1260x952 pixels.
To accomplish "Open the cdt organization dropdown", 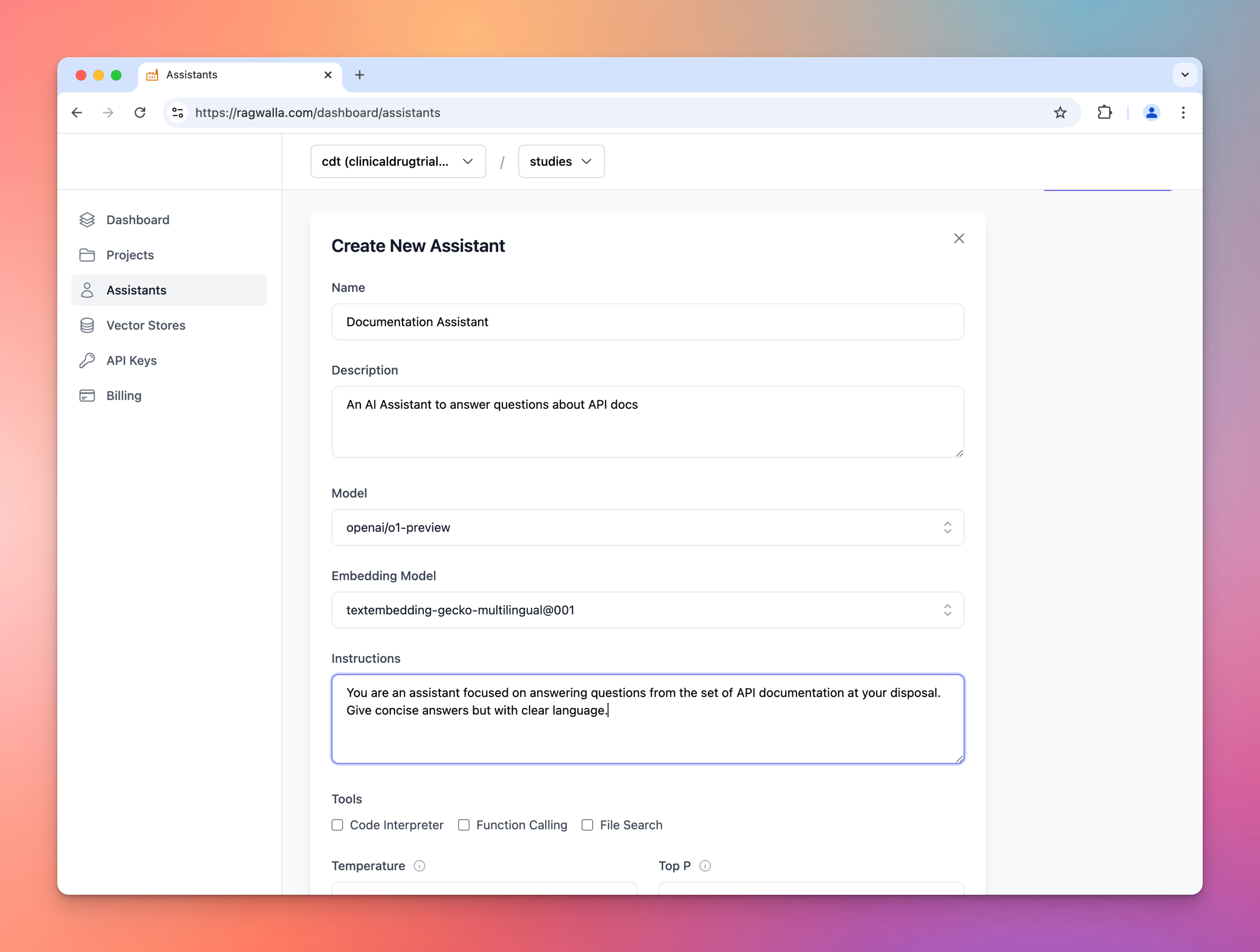I will click(397, 162).
